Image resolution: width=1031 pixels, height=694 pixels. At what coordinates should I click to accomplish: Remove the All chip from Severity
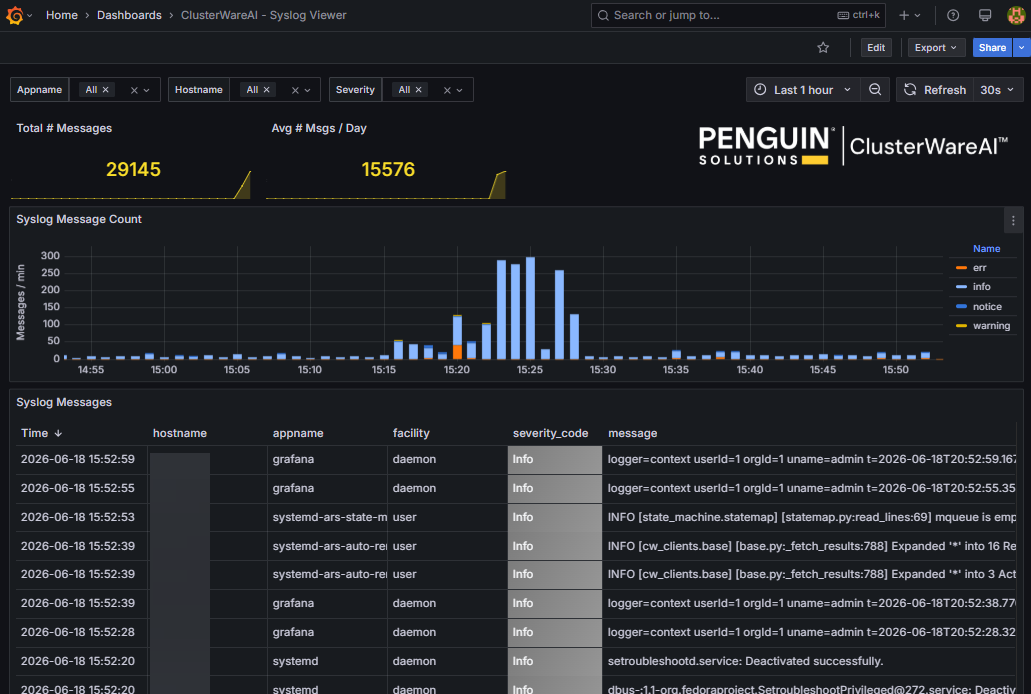[x=418, y=89]
